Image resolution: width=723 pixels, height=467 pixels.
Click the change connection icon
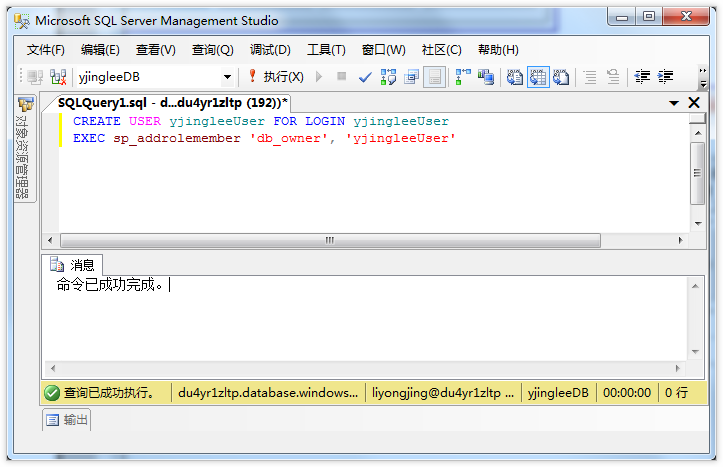pyautogui.click(x=59, y=77)
